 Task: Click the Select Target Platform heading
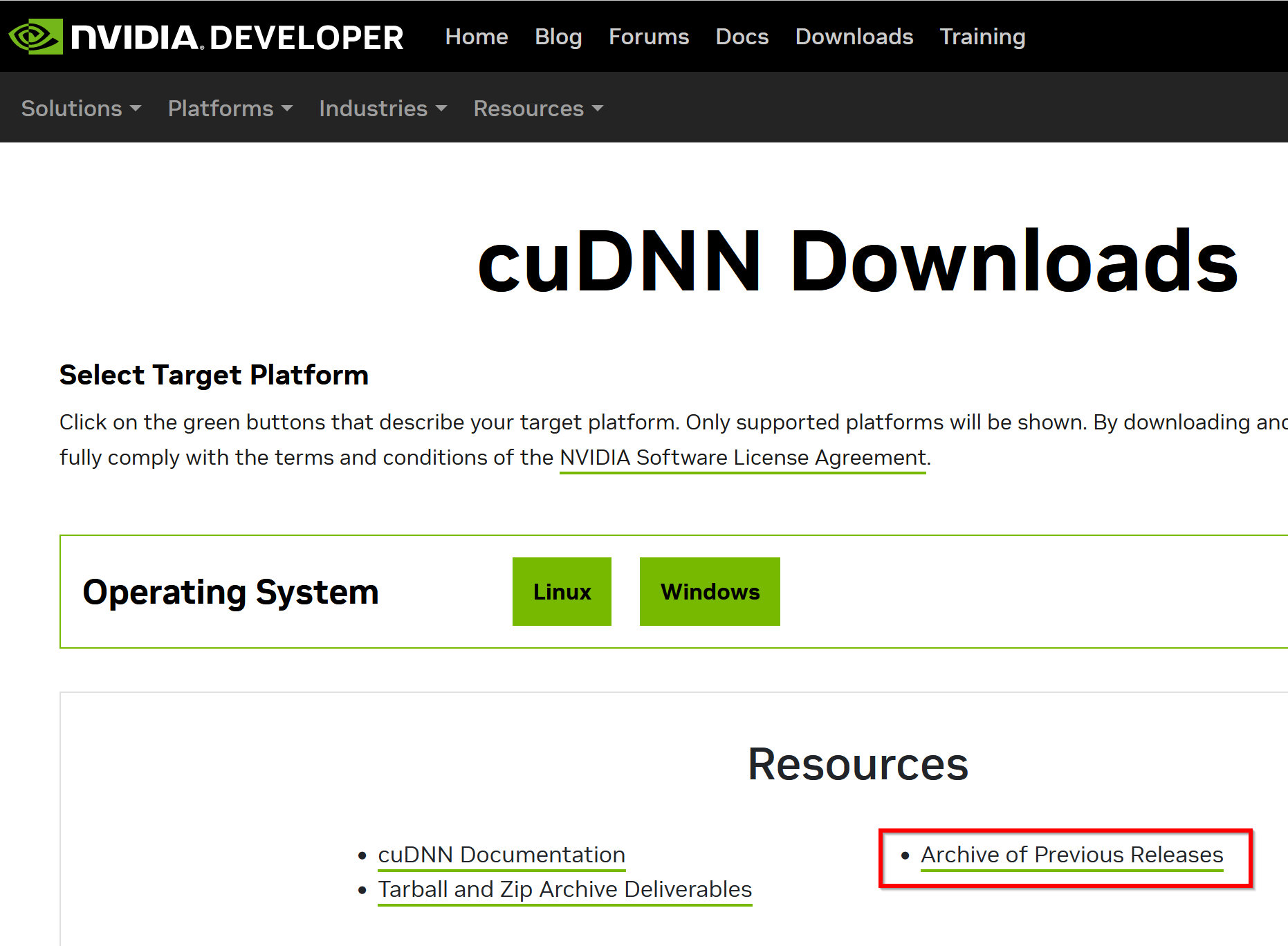coord(214,375)
